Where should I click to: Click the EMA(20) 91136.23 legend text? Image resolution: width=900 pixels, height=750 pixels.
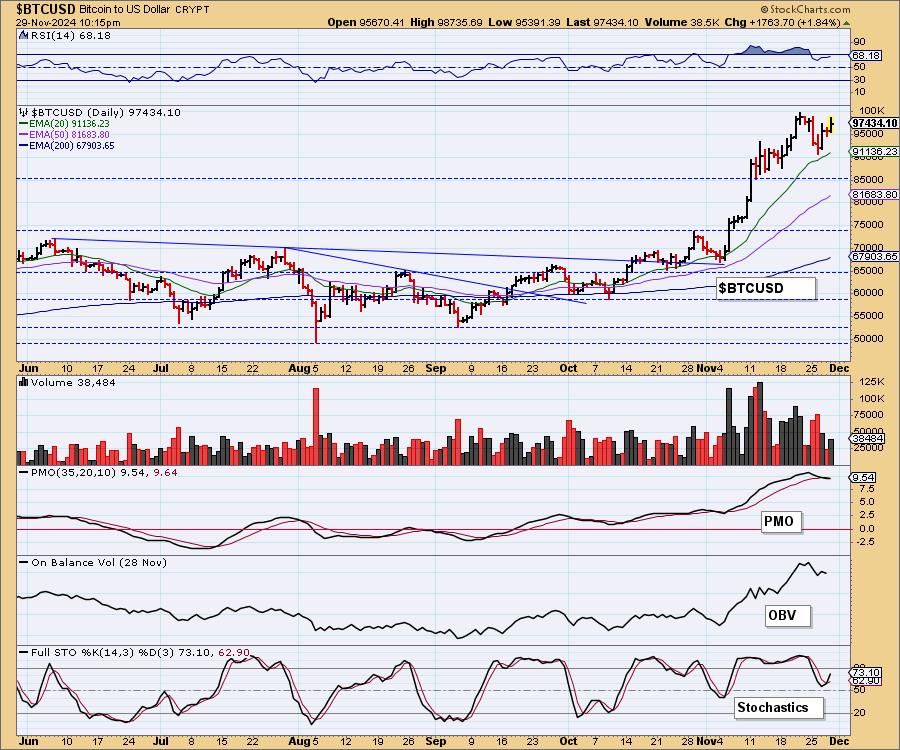[69, 123]
